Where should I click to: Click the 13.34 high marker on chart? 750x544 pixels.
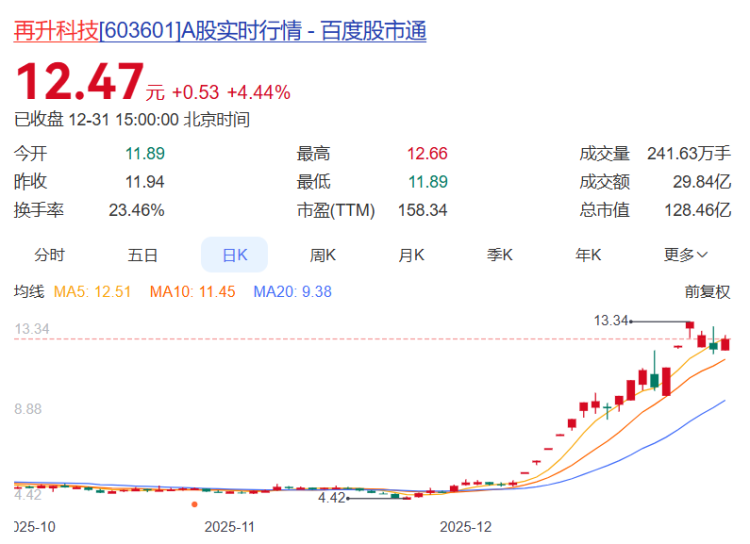[x=611, y=321]
